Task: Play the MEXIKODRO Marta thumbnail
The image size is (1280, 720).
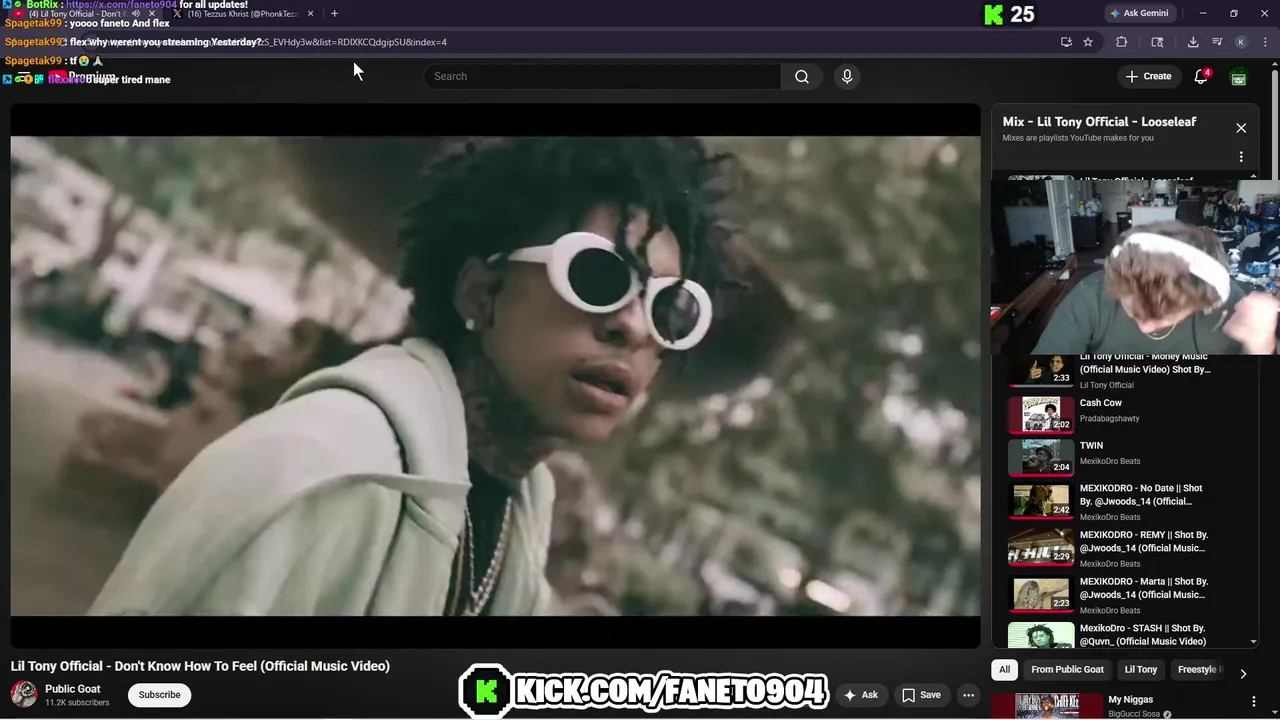Action: point(1041,593)
